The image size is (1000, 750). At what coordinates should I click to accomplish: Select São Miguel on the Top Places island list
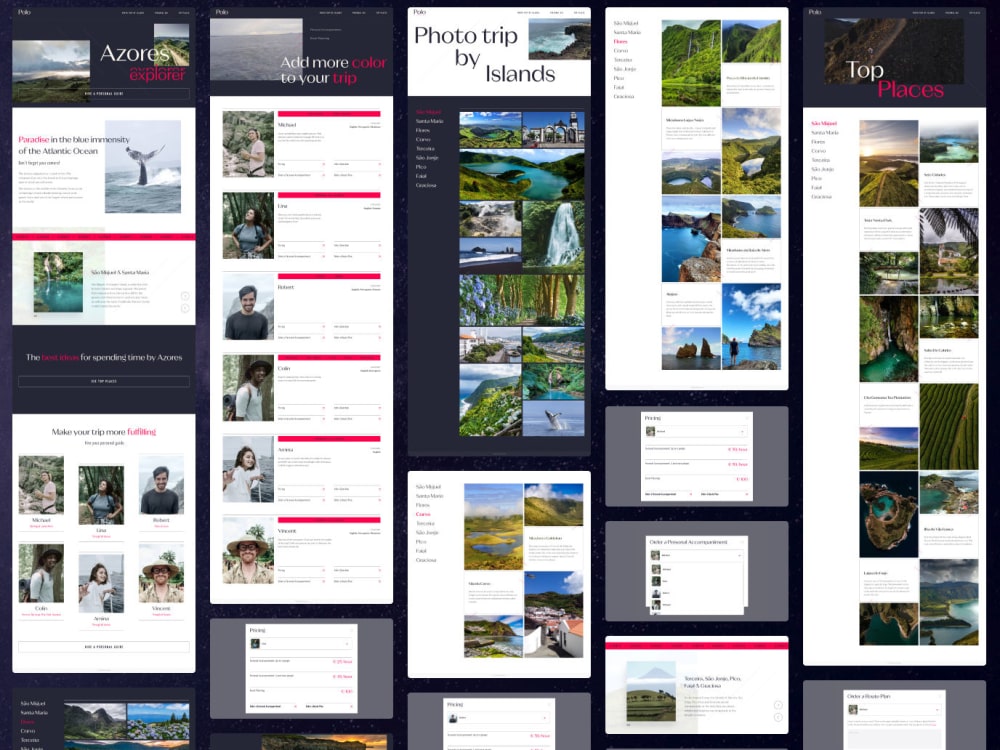pos(824,123)
